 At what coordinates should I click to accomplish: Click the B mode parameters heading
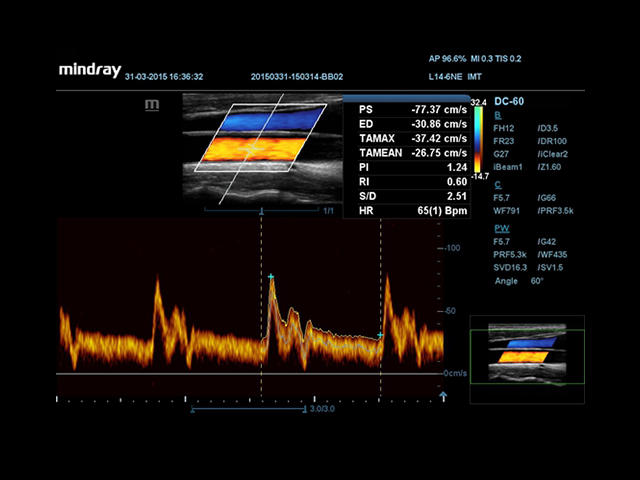click(x=498, y=115)
